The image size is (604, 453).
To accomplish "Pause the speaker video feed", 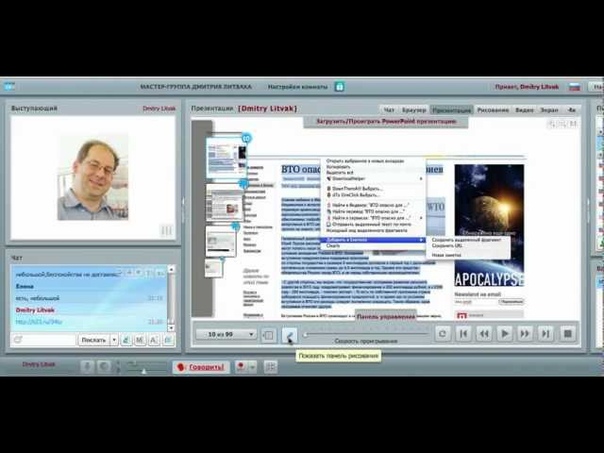I will [166, 230].
